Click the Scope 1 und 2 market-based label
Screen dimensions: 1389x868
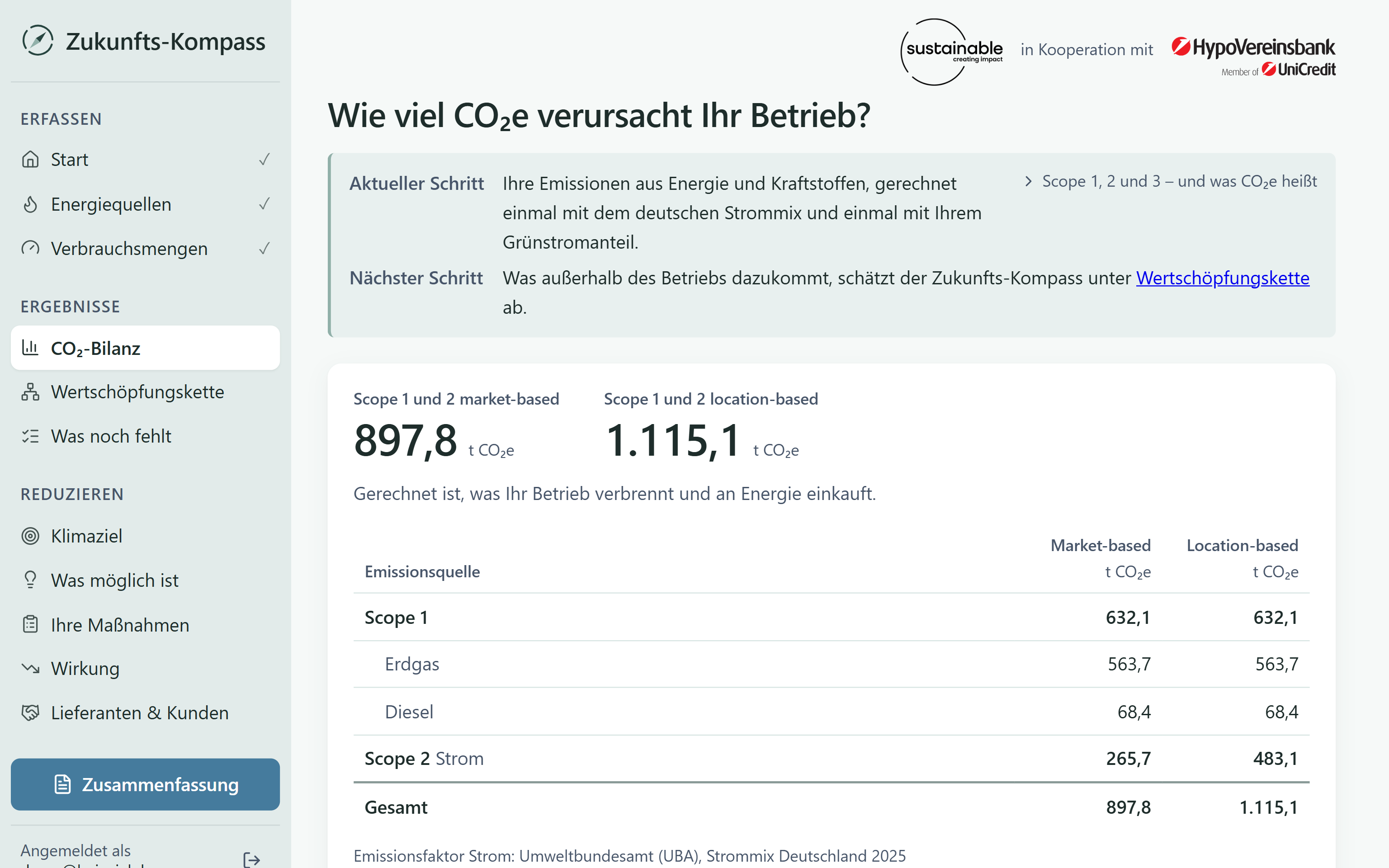(456, 399)
